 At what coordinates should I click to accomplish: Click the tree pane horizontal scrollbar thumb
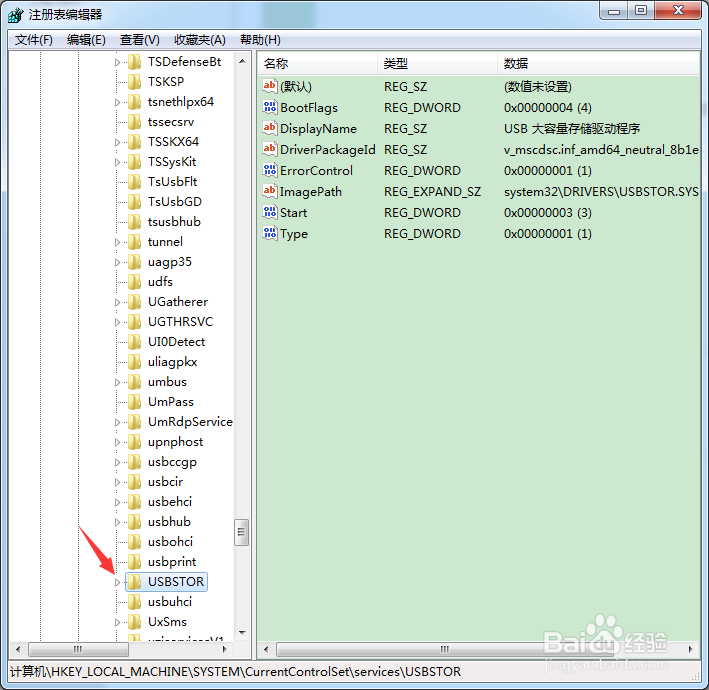(x=78, y=649)
